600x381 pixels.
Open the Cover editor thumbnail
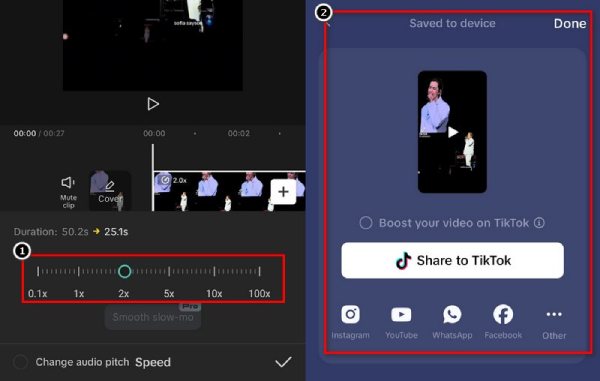coord(110,191)
